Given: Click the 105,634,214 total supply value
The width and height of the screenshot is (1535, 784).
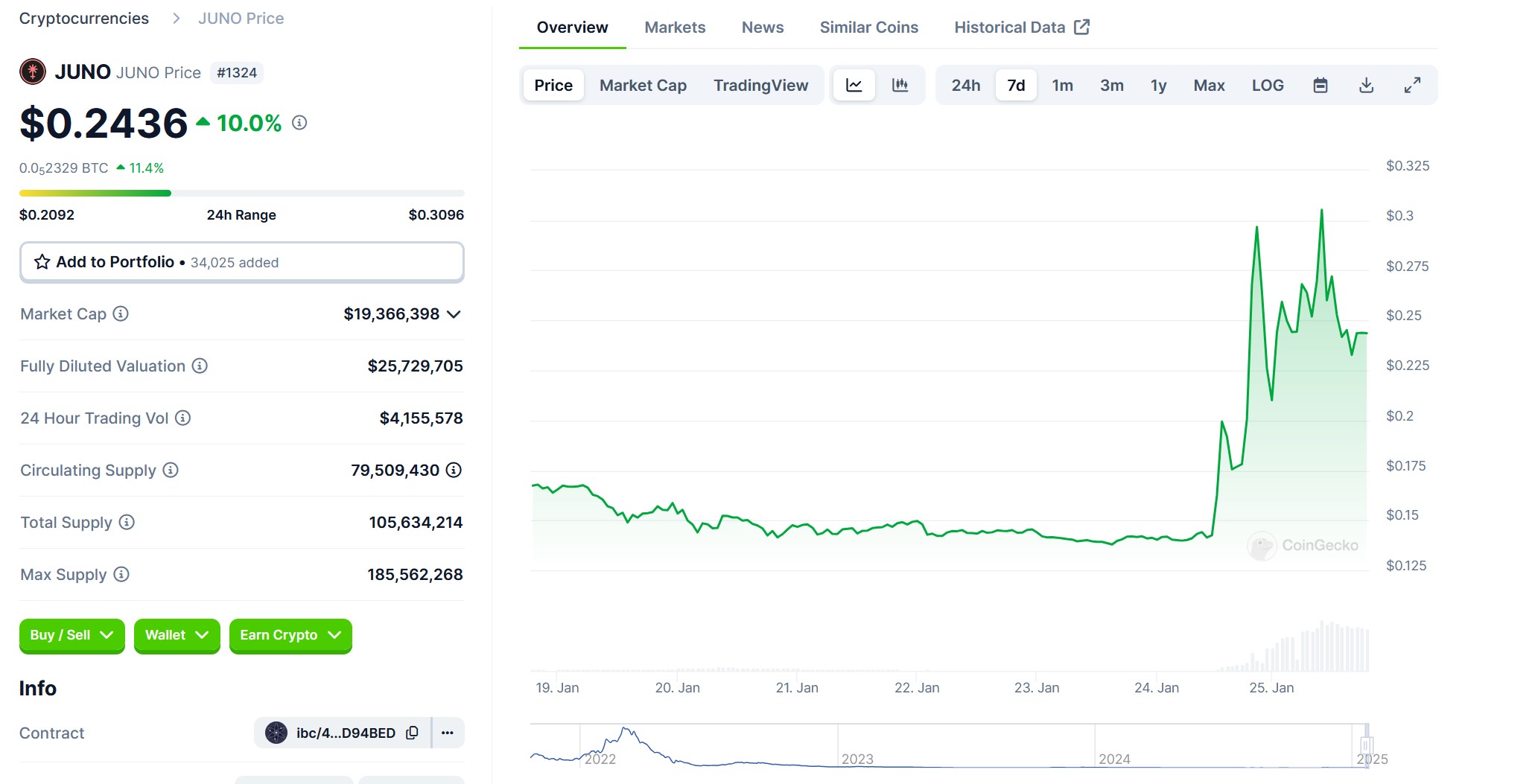Looking at the screenshot, I should [416, 522].
